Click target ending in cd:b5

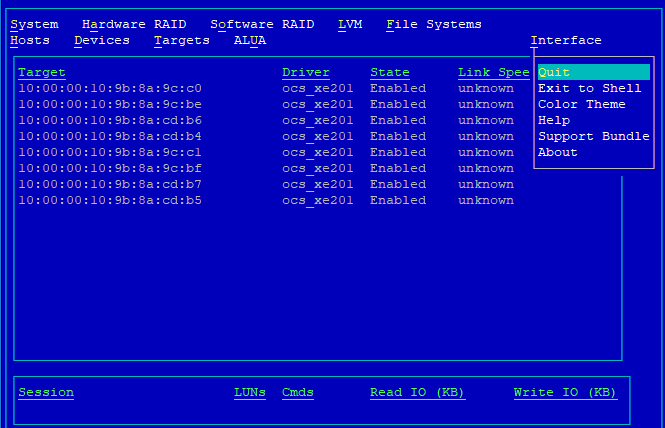coord(110,200)
